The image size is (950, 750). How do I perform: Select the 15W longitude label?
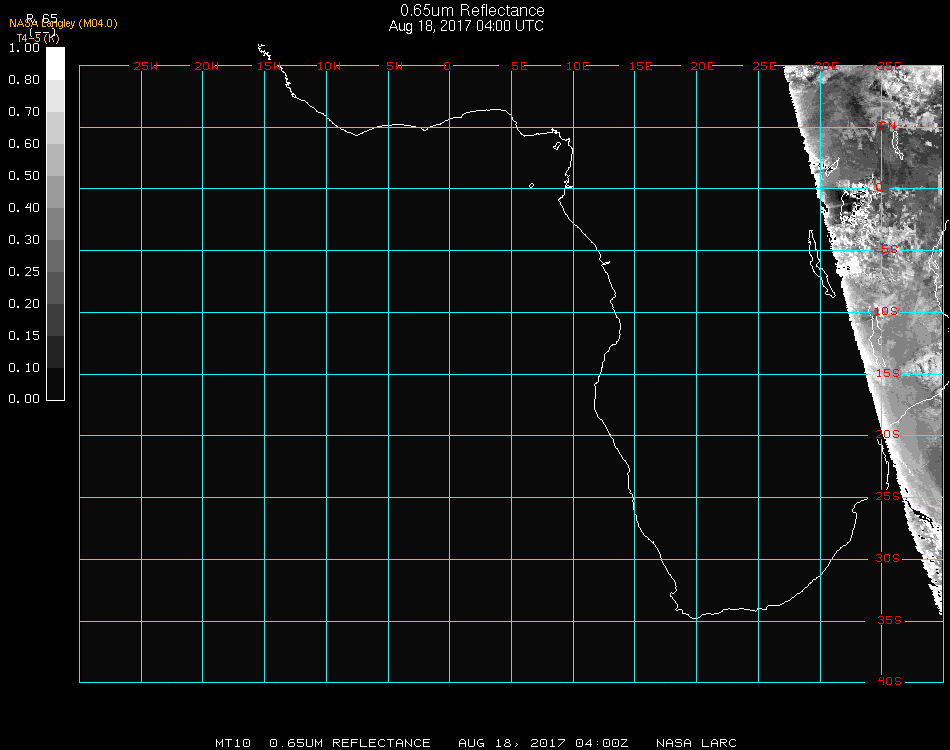click(269, 66)
